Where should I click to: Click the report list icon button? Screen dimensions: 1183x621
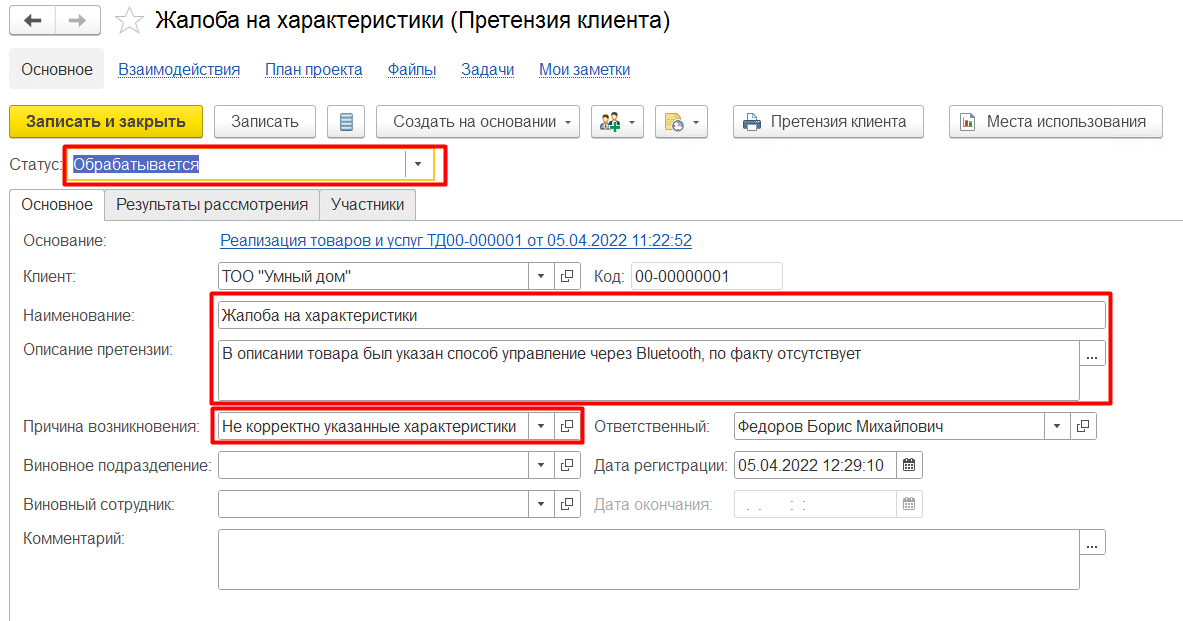[347, 122]
